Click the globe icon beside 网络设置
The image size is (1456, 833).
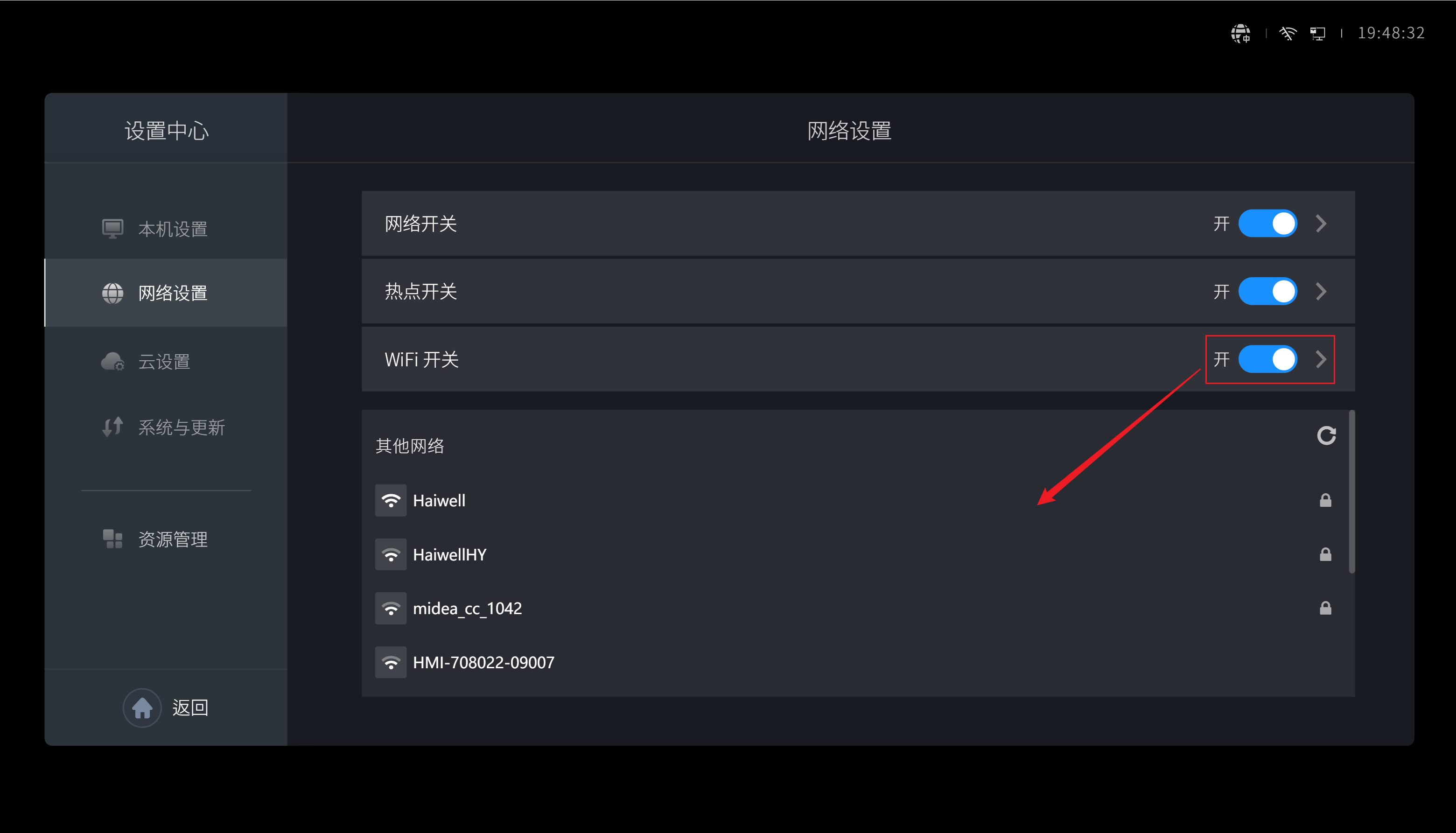click(x=113, y=293)
